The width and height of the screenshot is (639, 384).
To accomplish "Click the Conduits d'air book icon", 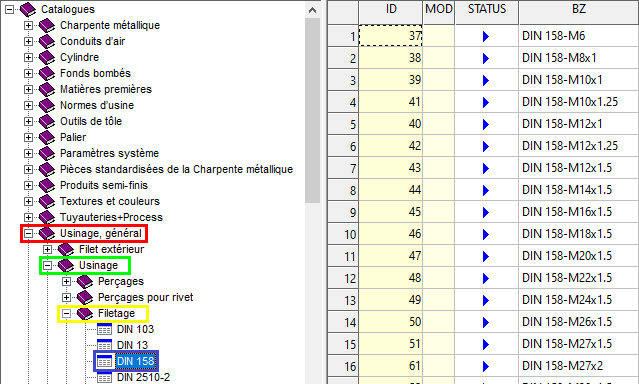I will pyautogui.click(x=47, y=42).
